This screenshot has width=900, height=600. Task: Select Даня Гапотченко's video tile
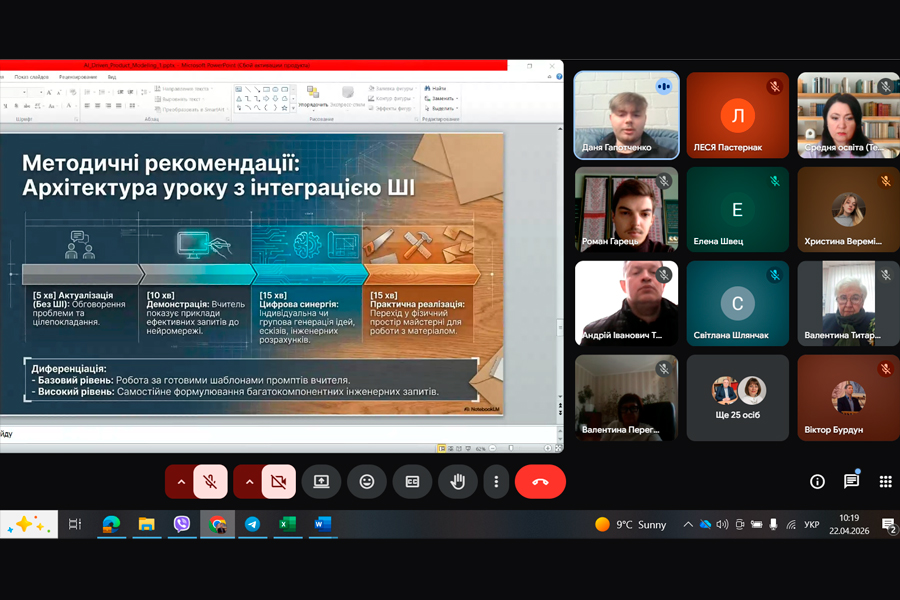[627, 115]
